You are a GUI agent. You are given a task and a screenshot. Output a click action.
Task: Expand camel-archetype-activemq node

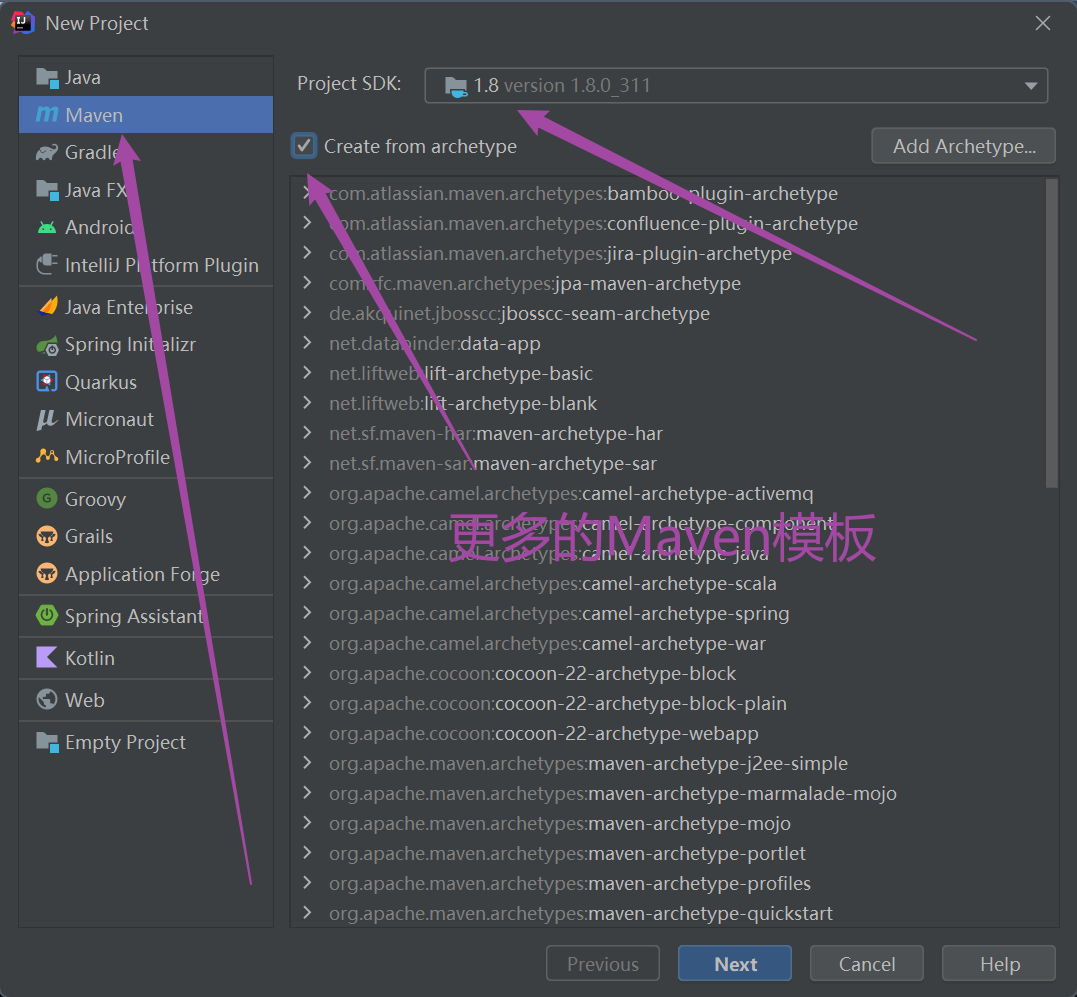coord(307,492)
